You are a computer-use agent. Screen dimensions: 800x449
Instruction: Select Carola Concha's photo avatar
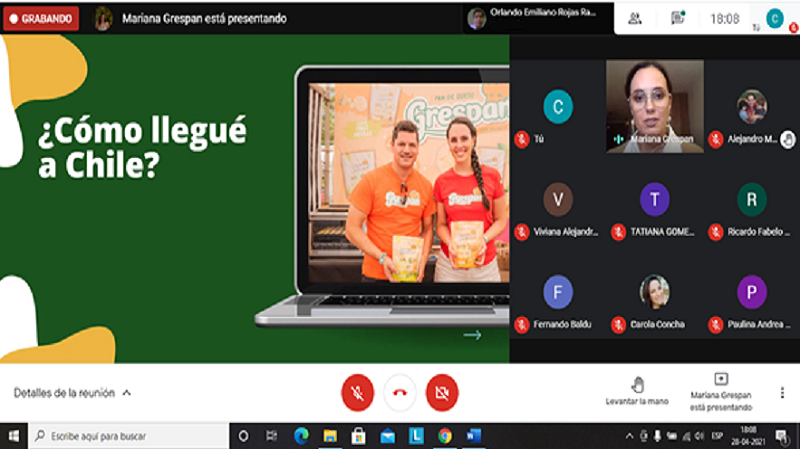[655, 292]
